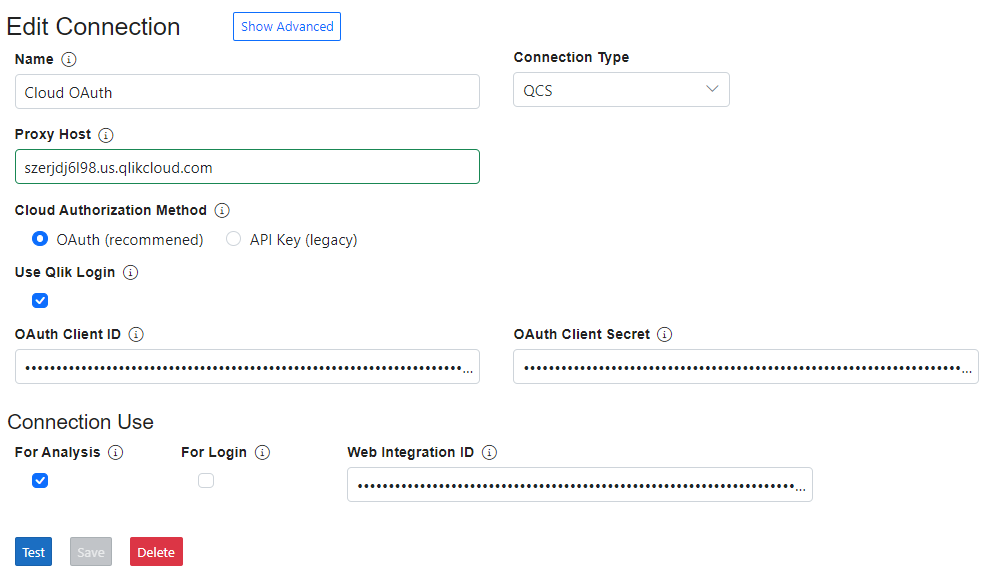Click the Name field containing Cloud OAuth
The image size is (994, 585).
pyautogui.click(x=247, y=92)
